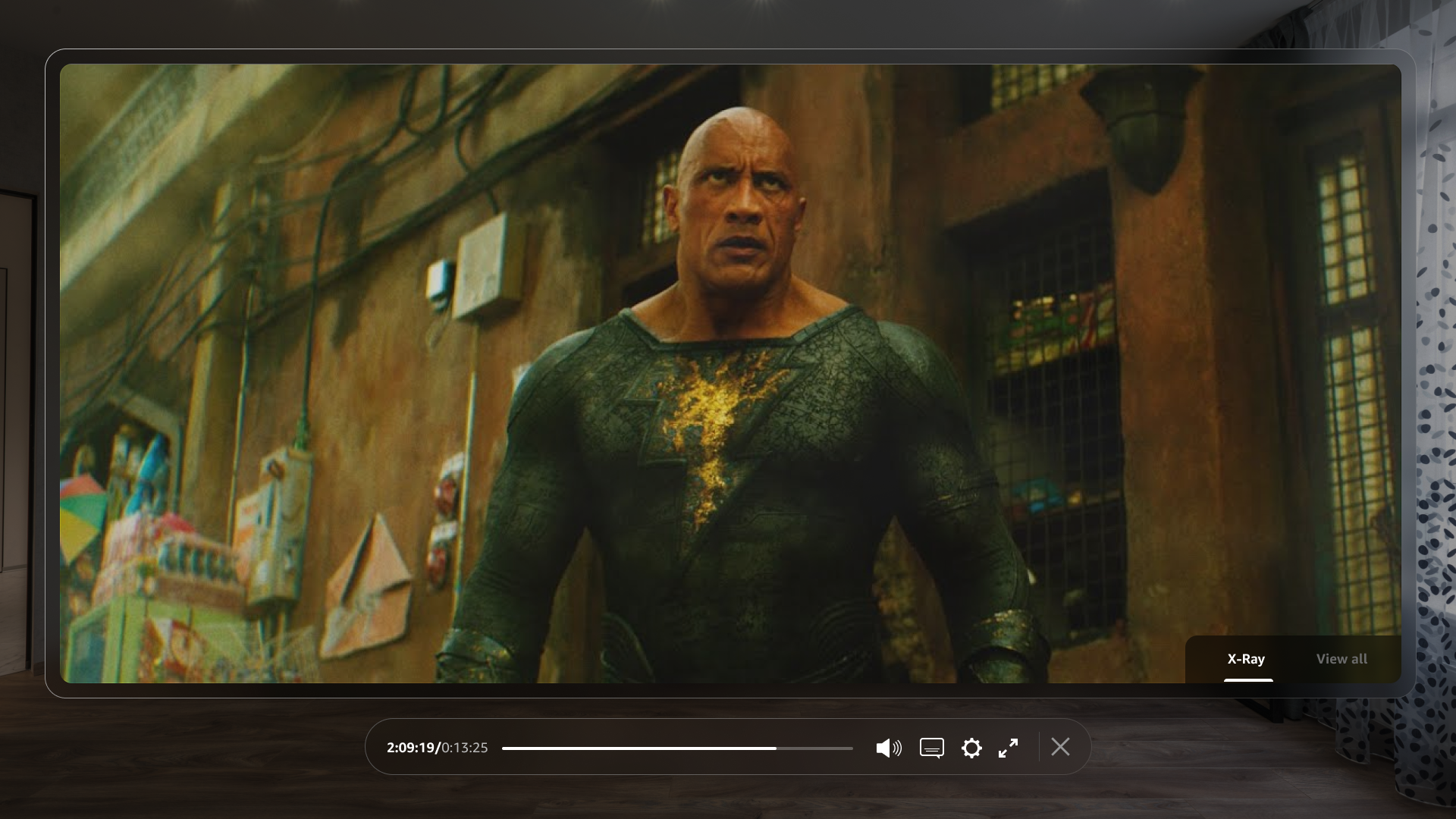Click the white underline beneath X-Ray
Image resolution: width=1456 pixels, height=819 pixels.
pos(1248,680)
